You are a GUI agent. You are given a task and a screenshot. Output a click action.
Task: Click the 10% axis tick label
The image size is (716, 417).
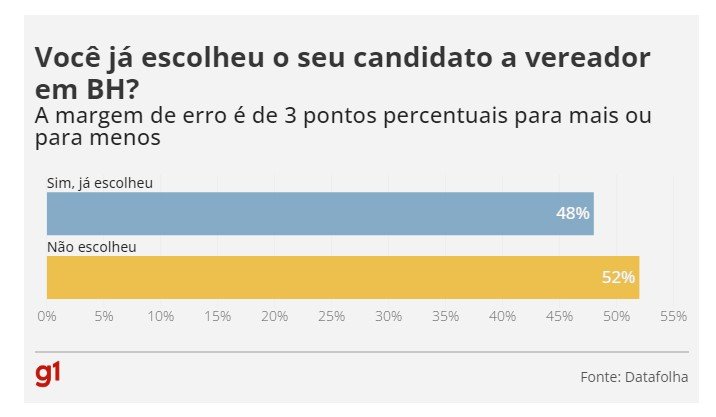pyautogui.click(x=161, y=316)
